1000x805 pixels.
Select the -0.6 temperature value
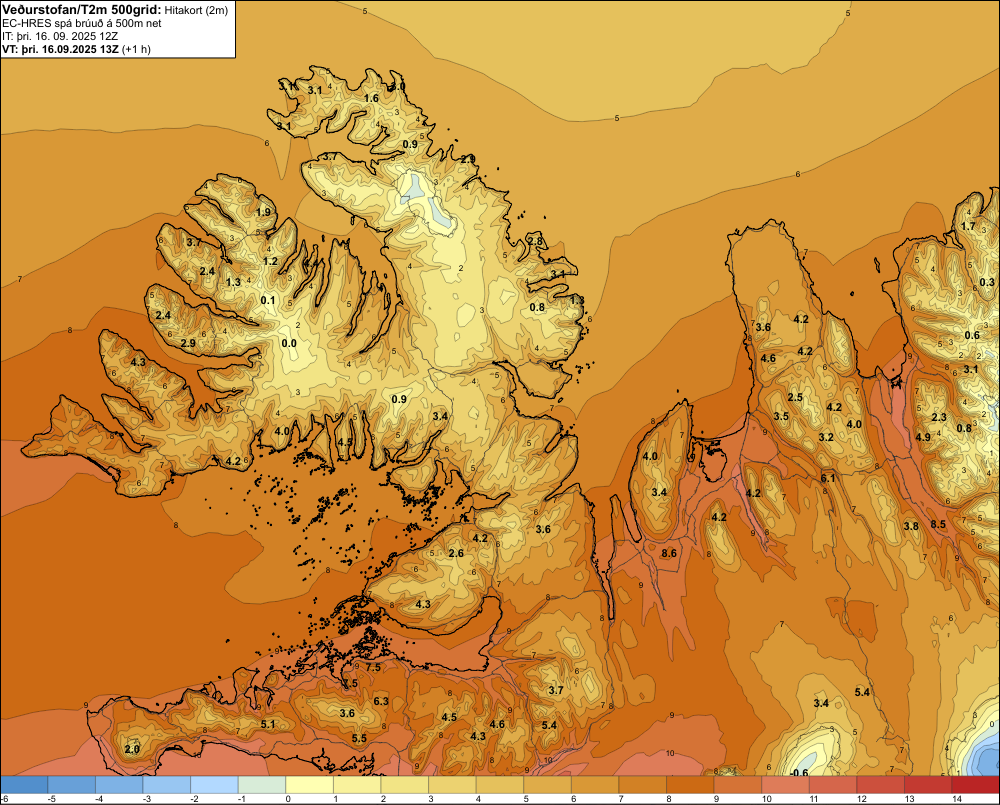799,772
